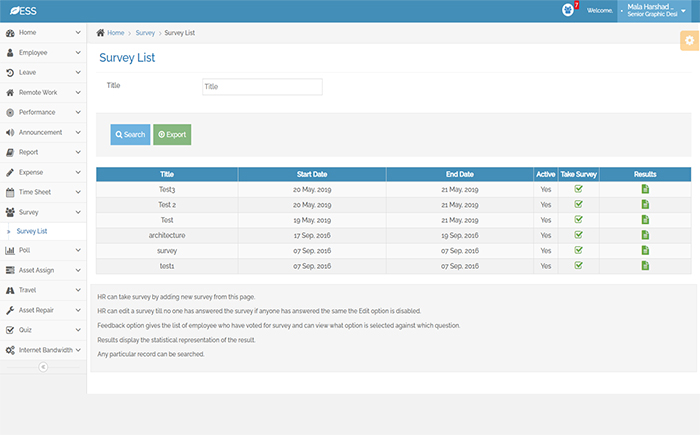
Task: Open results document for Test3 survey
Action: pyautogui.click(x=645, y=189)
